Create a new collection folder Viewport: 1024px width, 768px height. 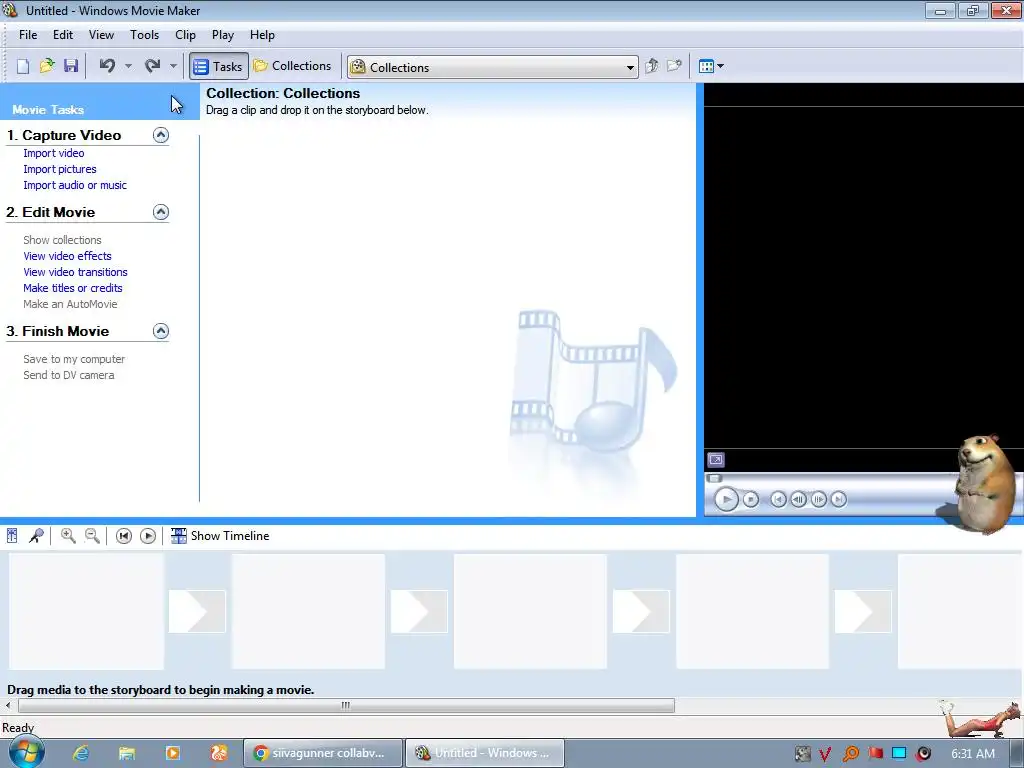(674, 66)
